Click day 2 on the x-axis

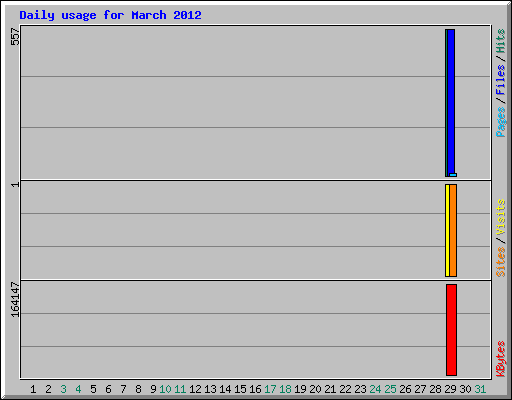click(x=48, y=389)
